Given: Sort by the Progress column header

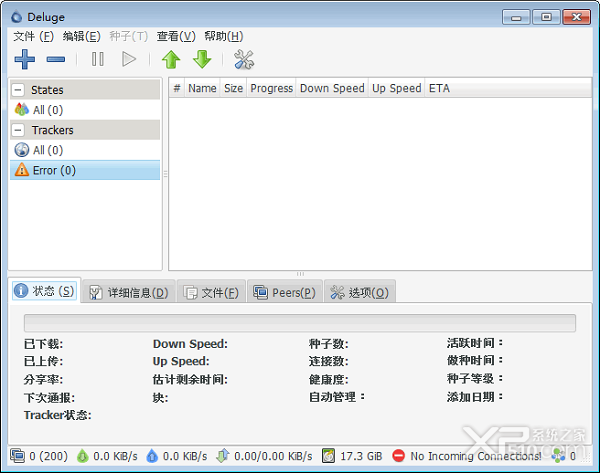Looking at the screenshot, I should point(271,88).
